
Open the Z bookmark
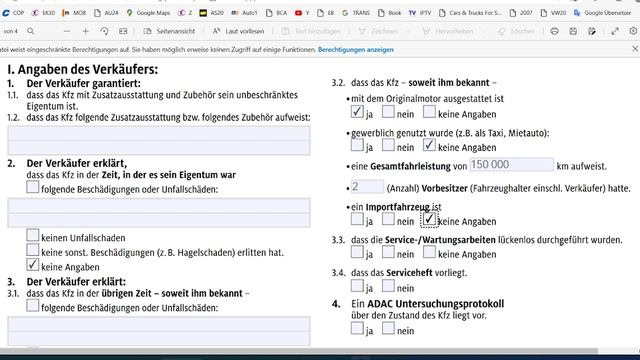tap(185, 13)
